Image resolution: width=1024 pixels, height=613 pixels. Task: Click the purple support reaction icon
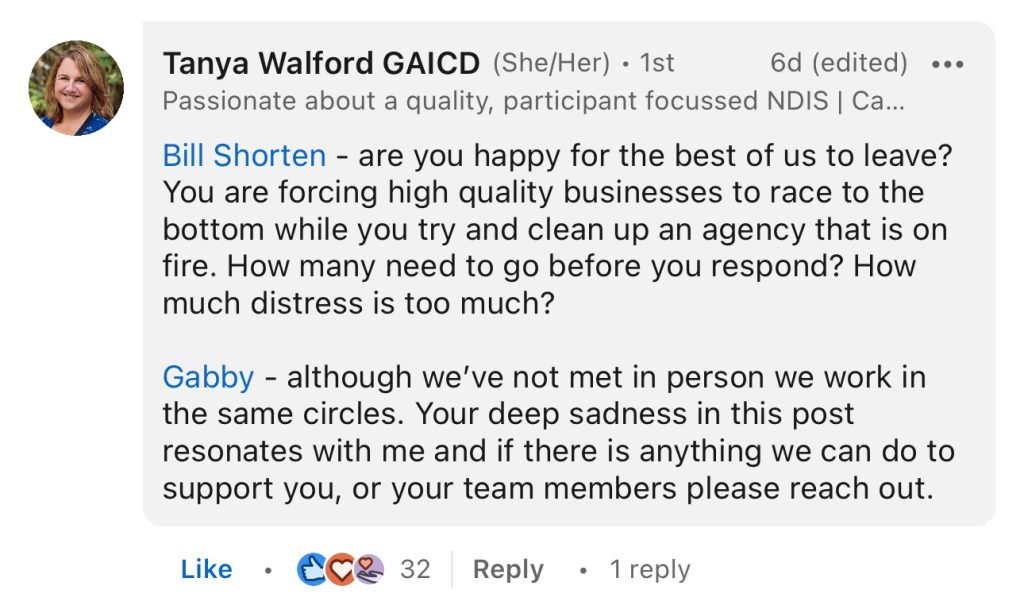[x=369, y=569]
